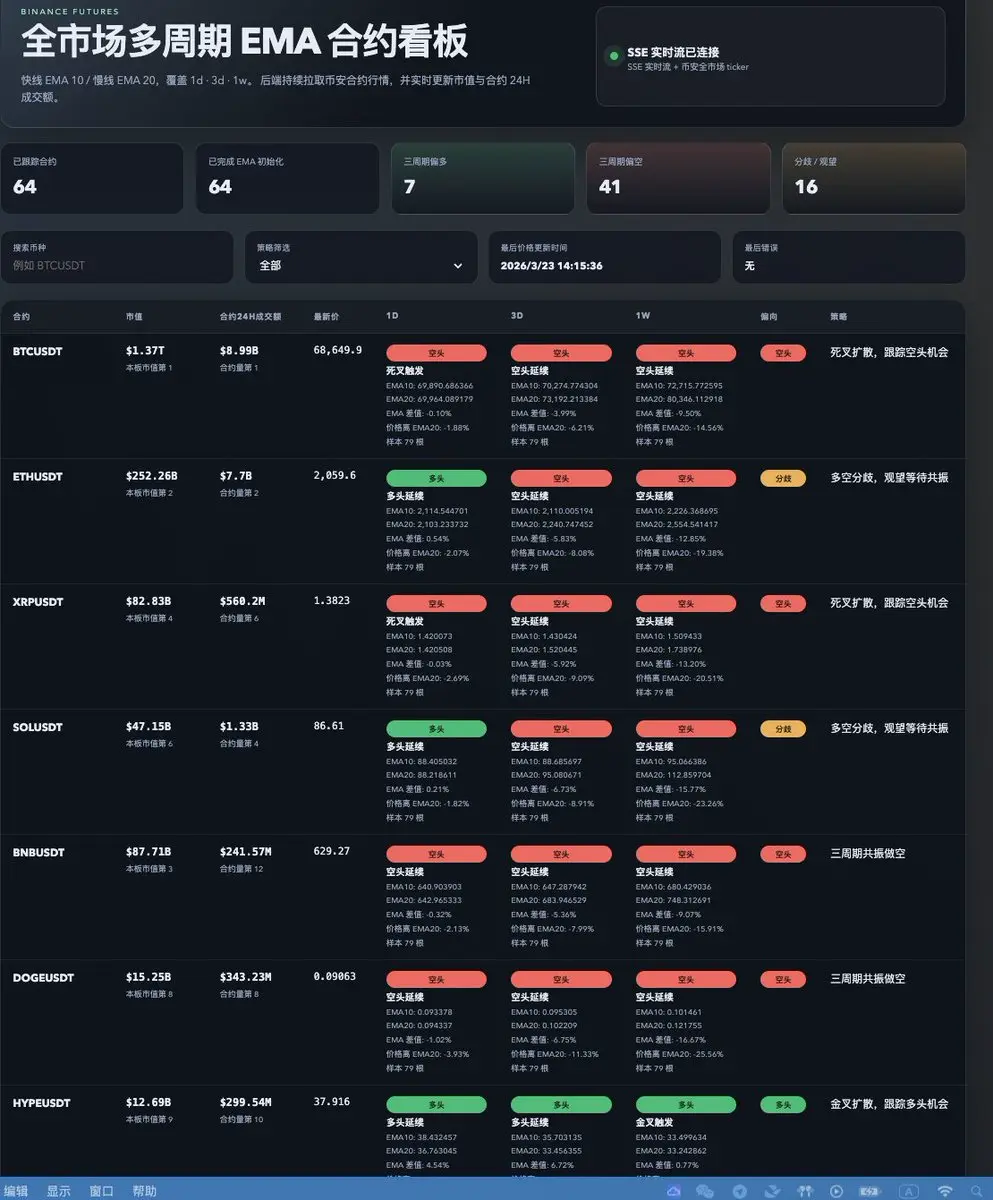The height and width of the screenshot is (1200, 993).
Task: Click ETHUSDT strategy 多空分歧，观望等待共振
Action: coord(889,477)
